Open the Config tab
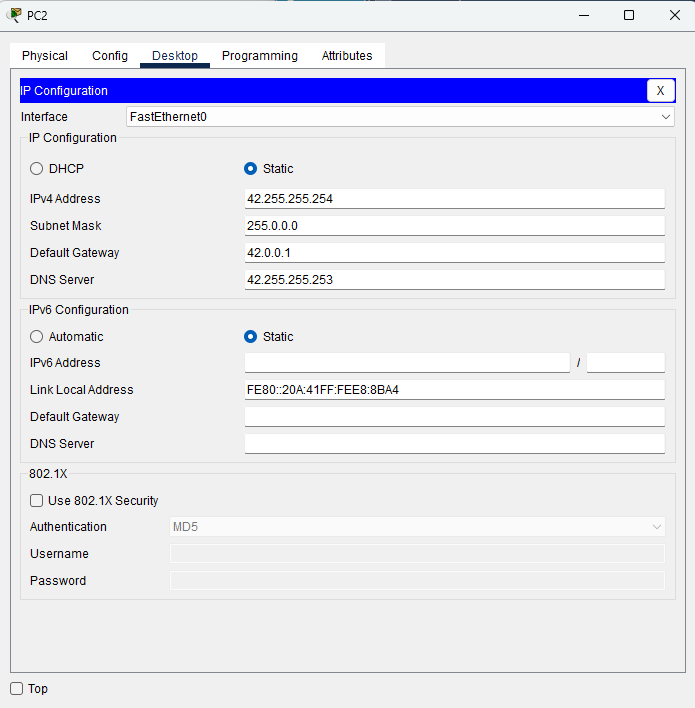The width and height of the screenshot is (695, 708). point(110,56)
